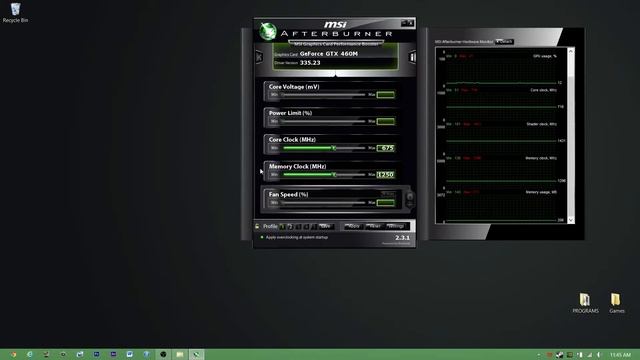Click the hardware monitor vertical scrollbar thumb
640x360 pixels.
pos(571,67)
